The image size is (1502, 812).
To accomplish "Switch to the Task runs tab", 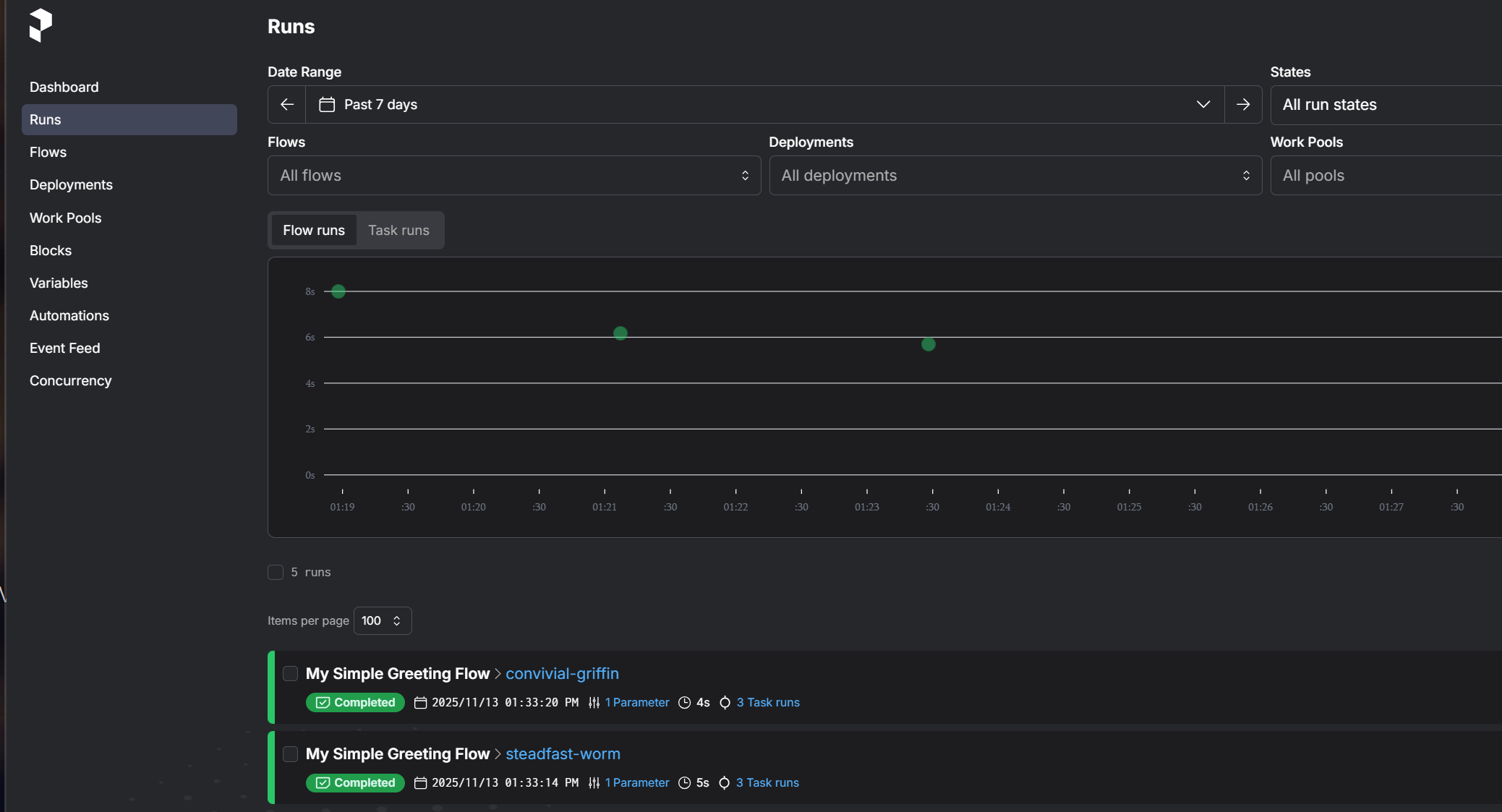I will pyautogui.click(x=398, y=231).
